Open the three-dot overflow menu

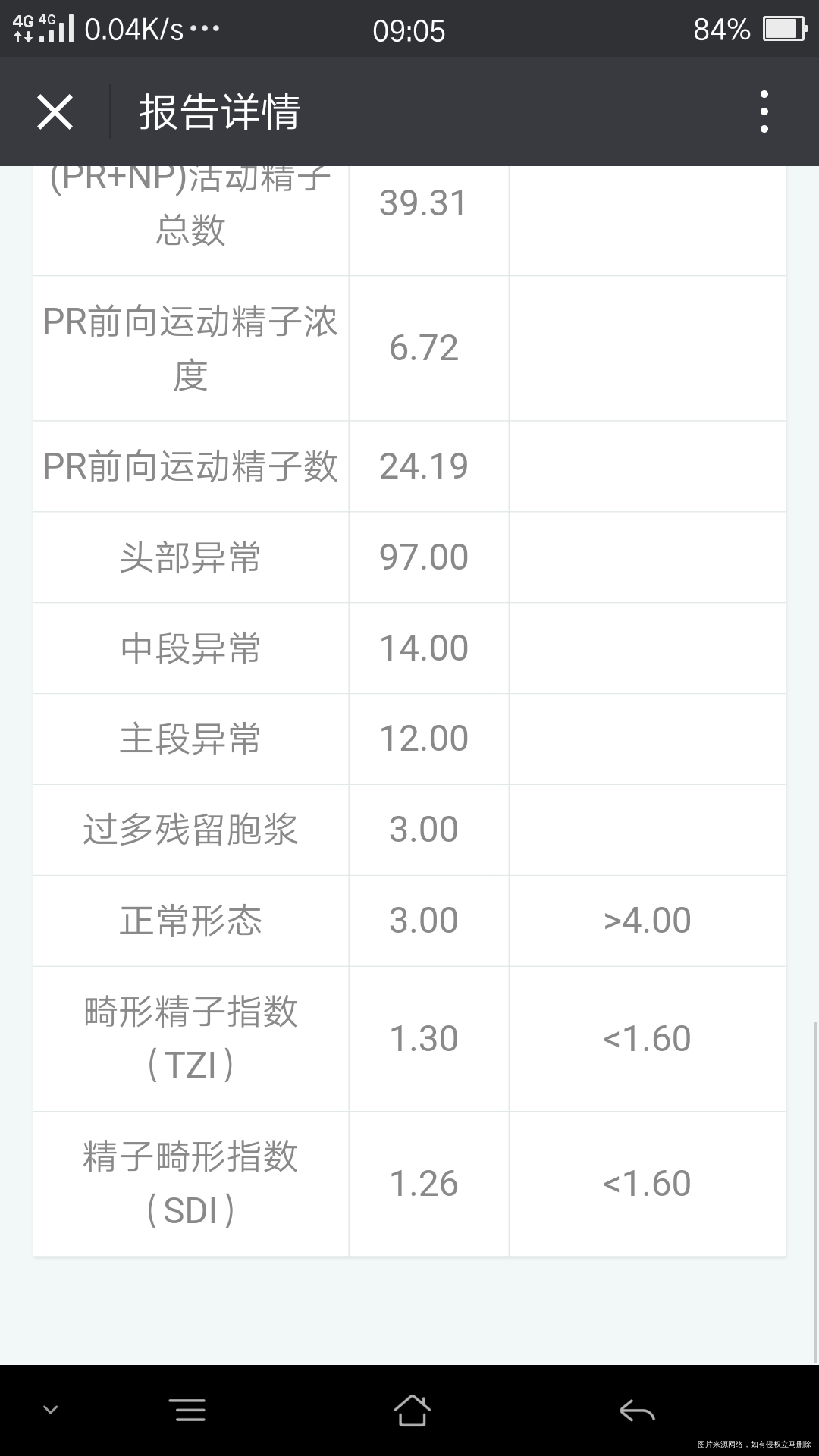point(764,112)
